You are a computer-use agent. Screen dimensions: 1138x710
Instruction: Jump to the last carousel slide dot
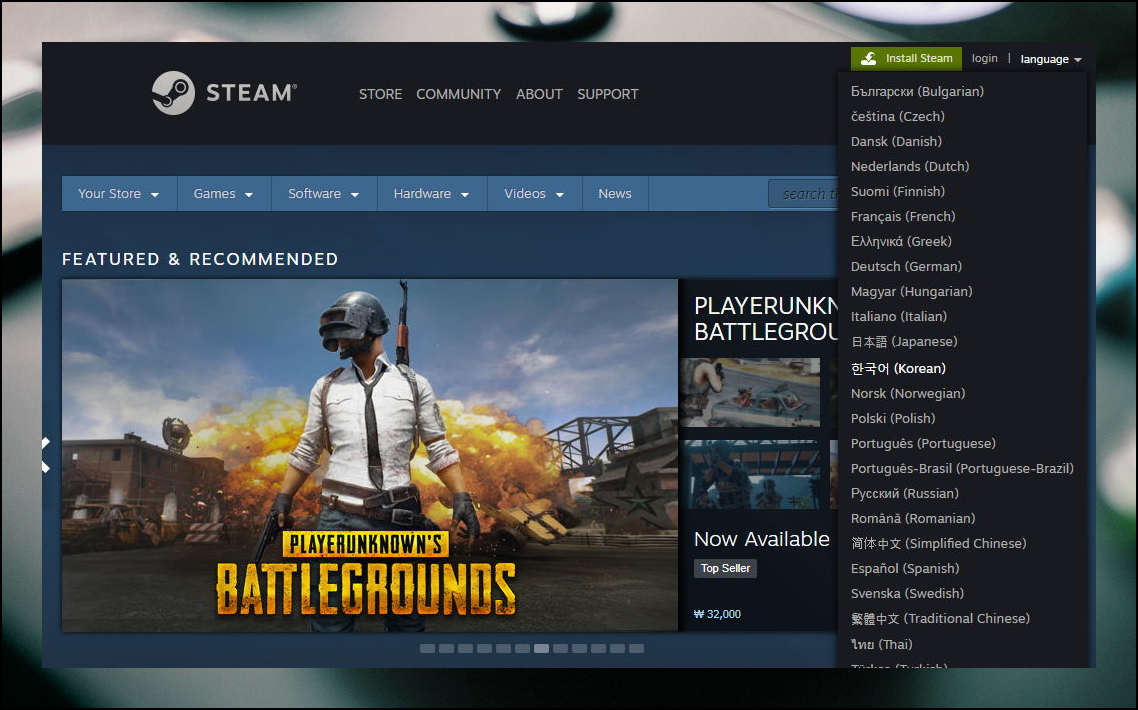[636, 648]
